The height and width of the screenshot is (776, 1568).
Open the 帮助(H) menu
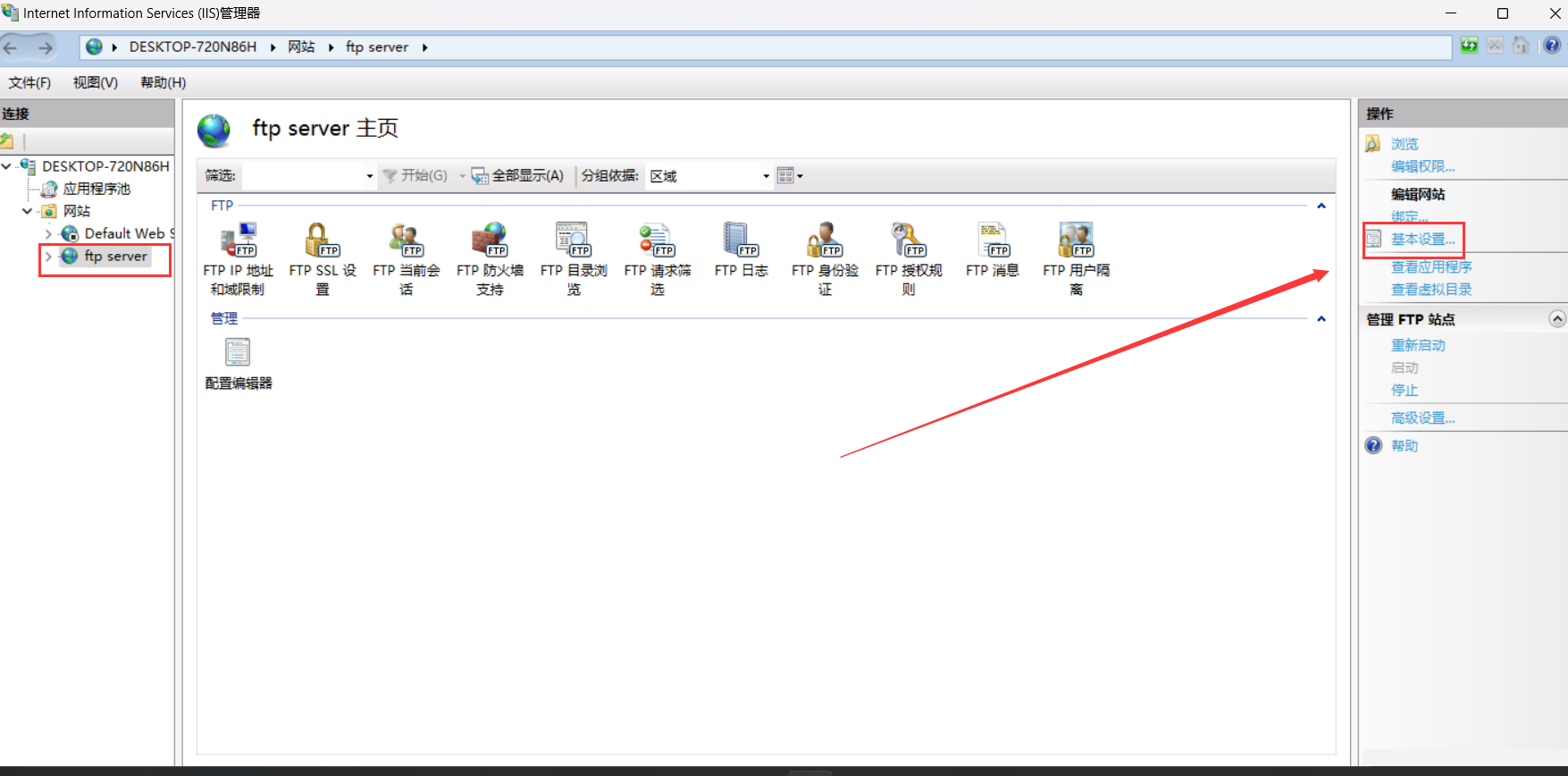pos(164,82)
